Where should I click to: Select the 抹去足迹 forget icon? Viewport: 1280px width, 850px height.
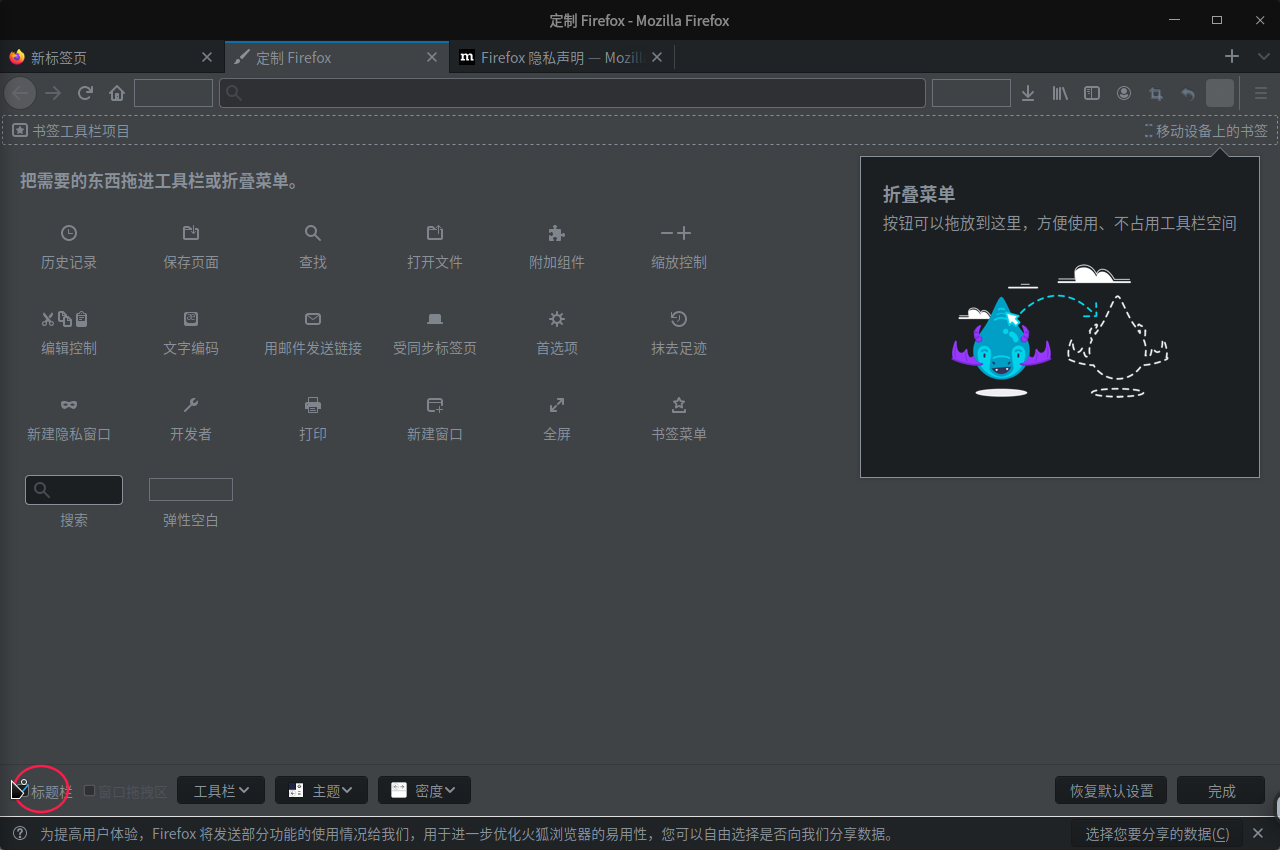(x=679, y=319)
